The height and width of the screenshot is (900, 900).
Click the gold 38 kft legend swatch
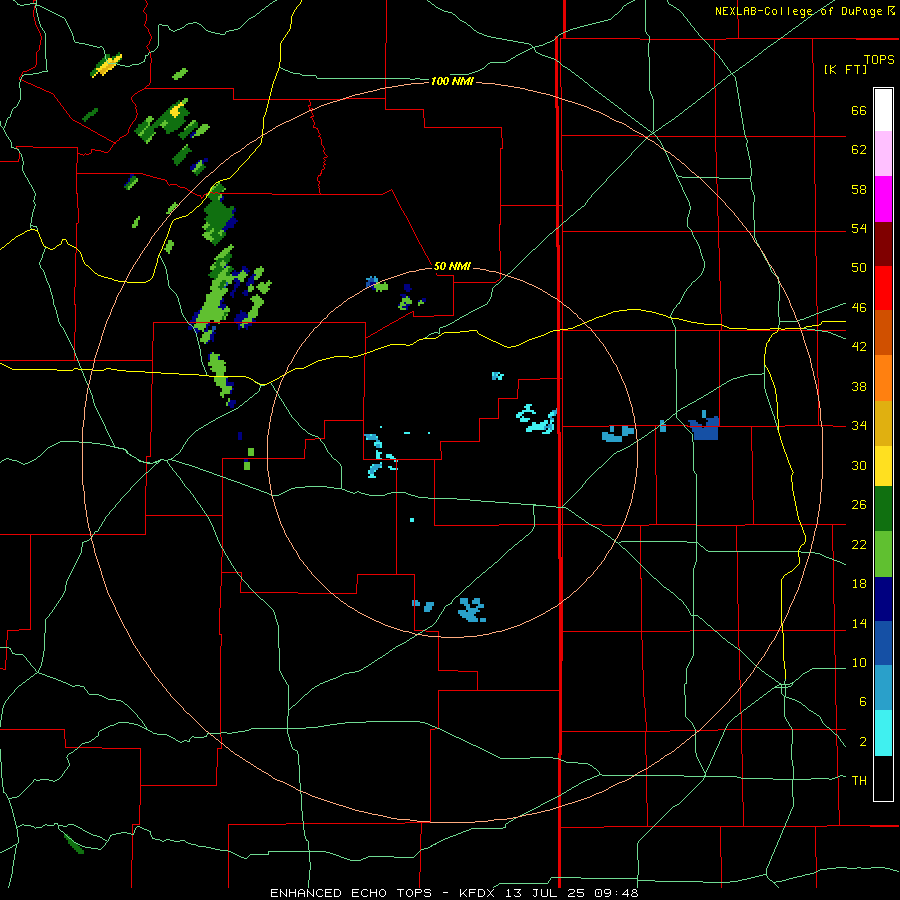tap(883, 422)
